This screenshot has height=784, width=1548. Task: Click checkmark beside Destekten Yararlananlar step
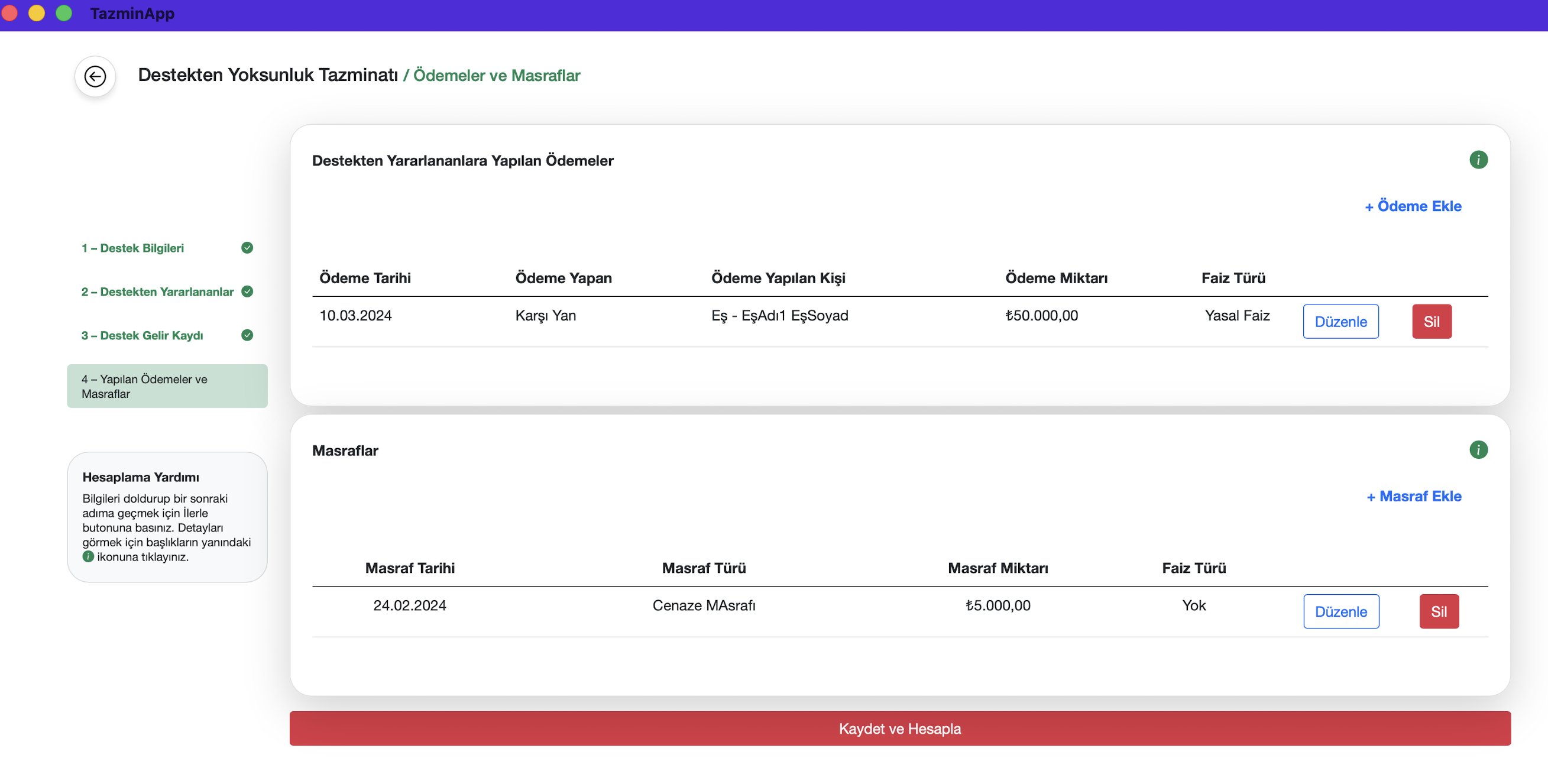[x=247, y=292]
